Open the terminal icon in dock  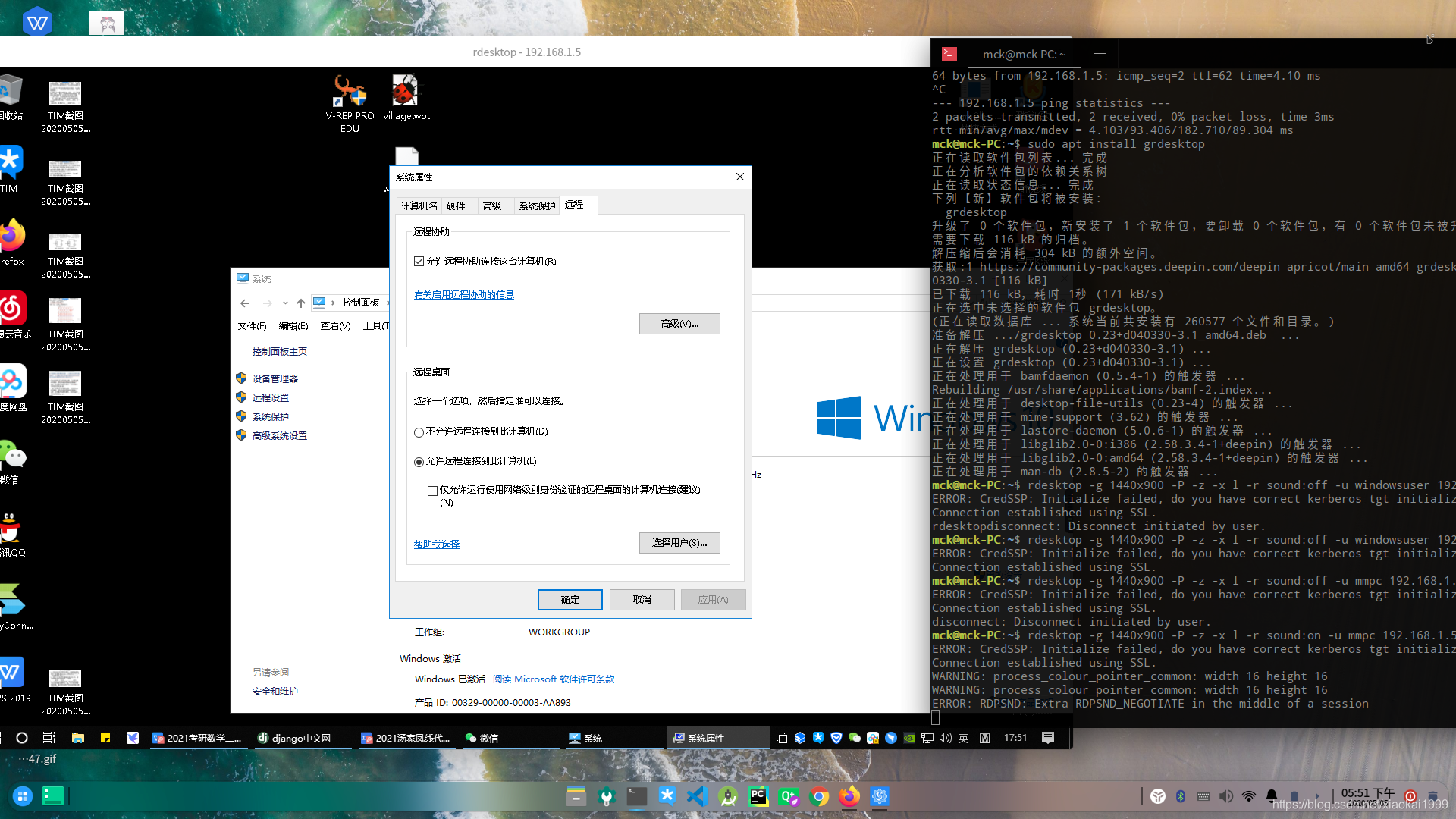point(637,796)
